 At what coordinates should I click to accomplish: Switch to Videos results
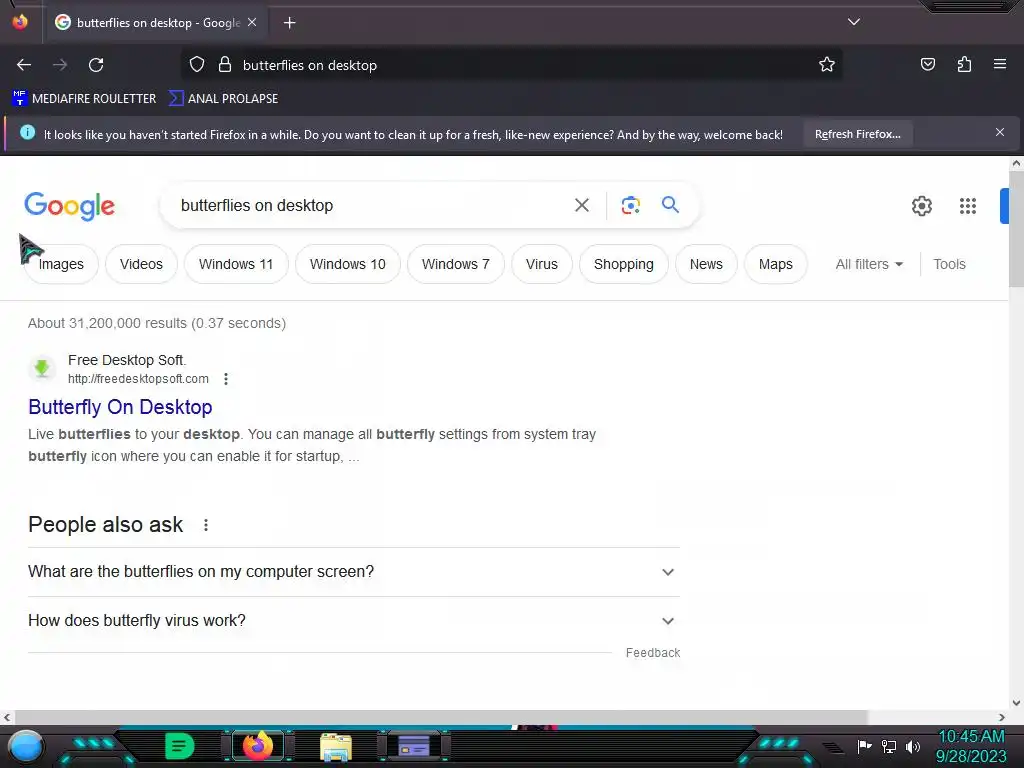141,264
